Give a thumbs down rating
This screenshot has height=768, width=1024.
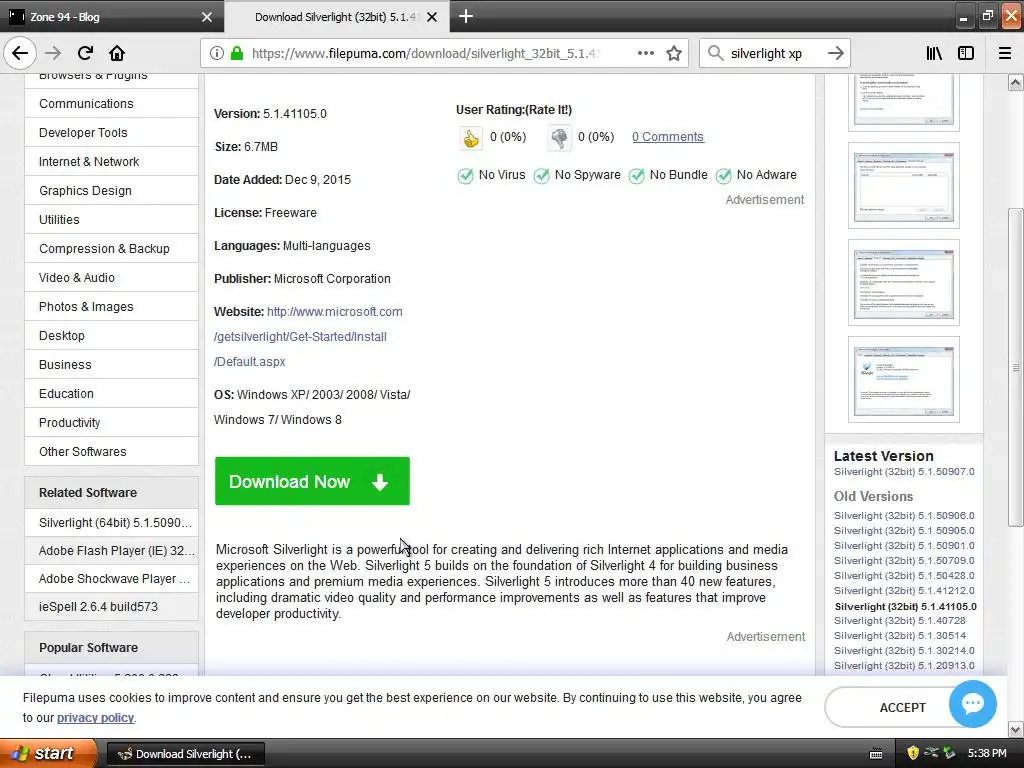559,138
